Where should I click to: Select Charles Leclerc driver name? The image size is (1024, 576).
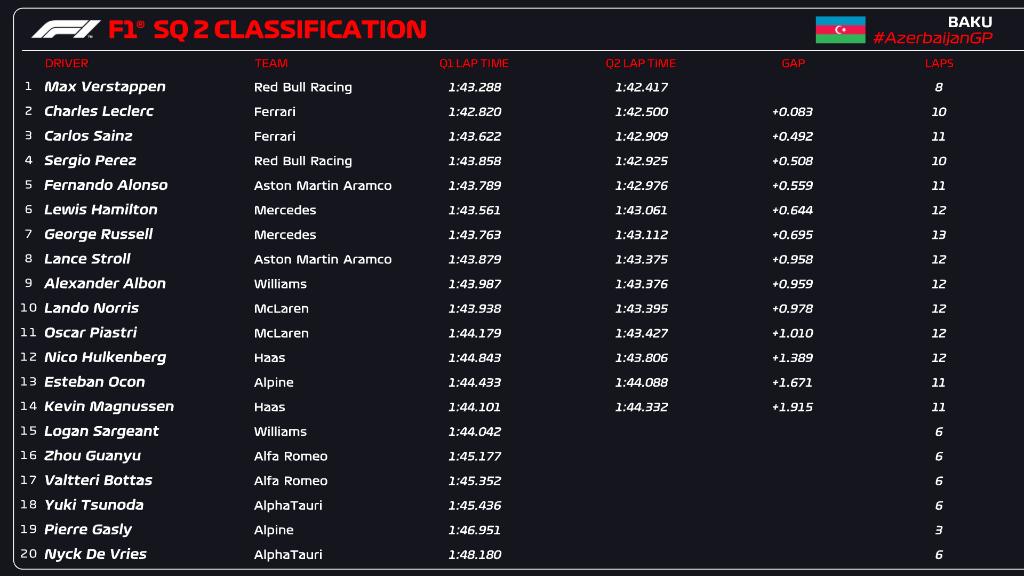point(99,111)
